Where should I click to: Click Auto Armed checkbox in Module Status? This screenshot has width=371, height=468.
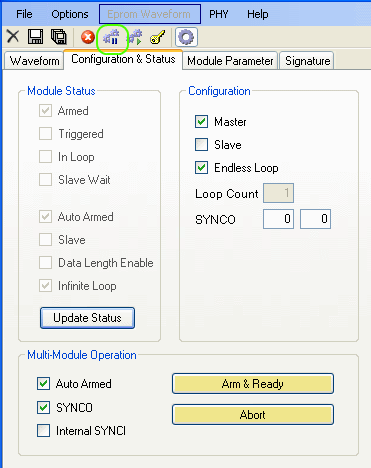45,216
